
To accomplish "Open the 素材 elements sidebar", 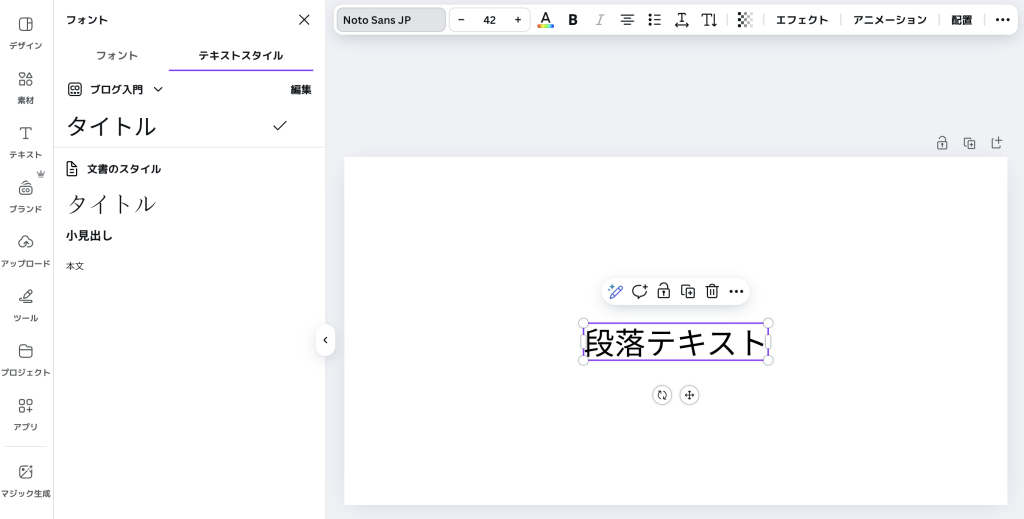I will (x=26, y=87).
